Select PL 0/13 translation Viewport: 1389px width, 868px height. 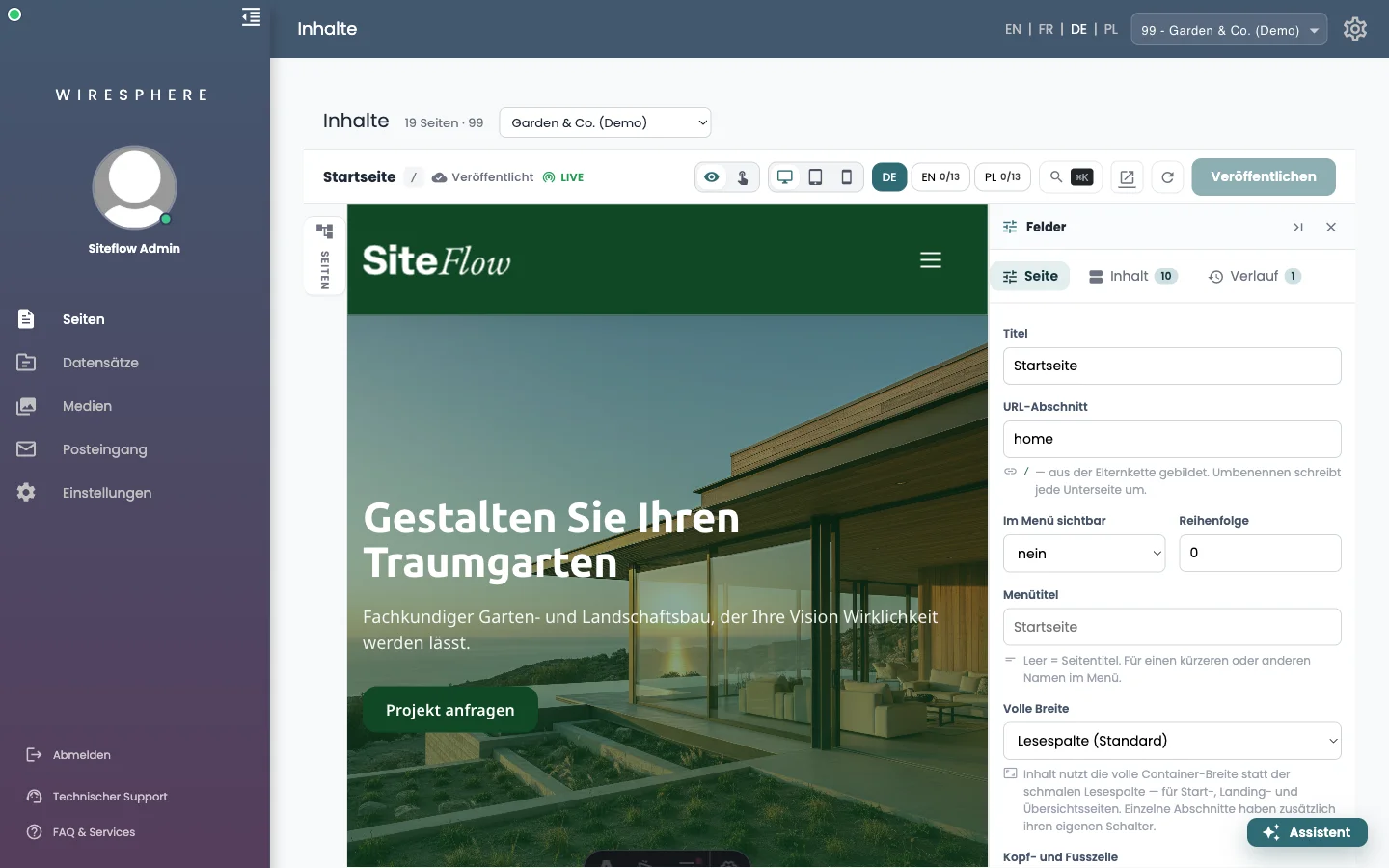coord(1003,177)
